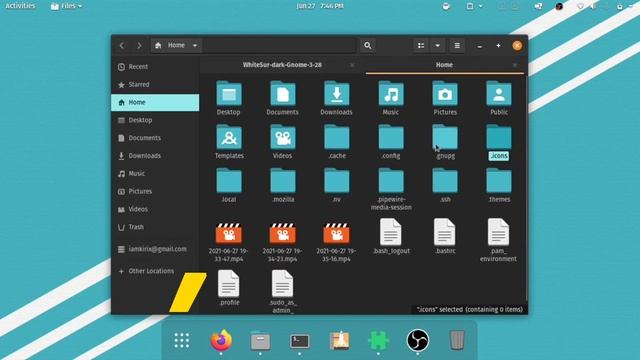Click the path bar empty field
The image size is (640, 360).
coord(280,45)
